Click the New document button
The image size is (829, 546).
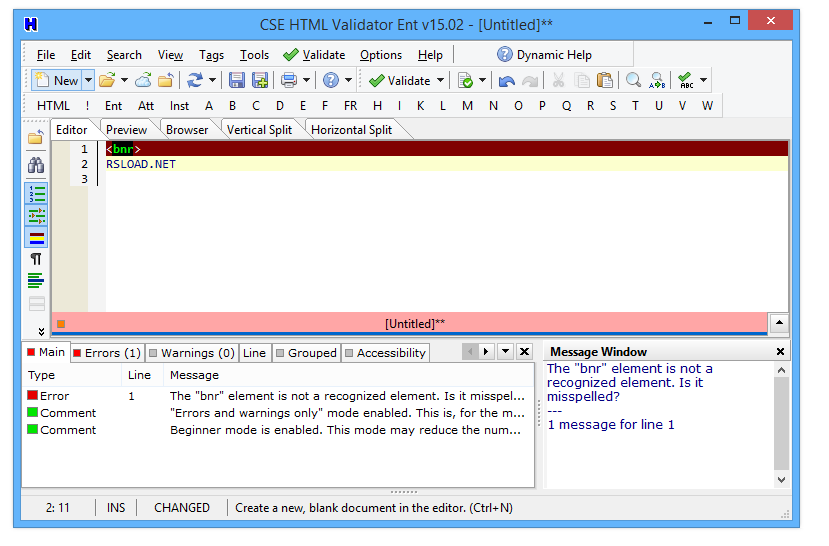point(56,81)
